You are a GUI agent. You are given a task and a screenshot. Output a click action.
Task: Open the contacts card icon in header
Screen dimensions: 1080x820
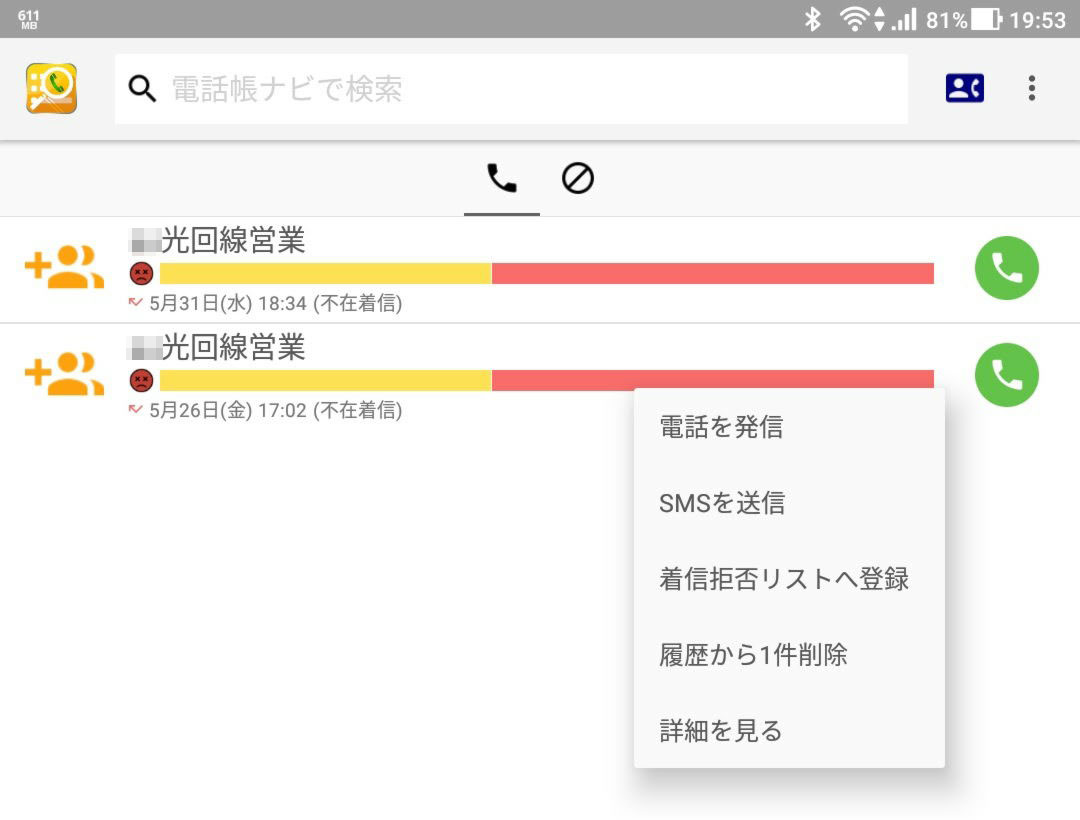[x=964, y=88]
